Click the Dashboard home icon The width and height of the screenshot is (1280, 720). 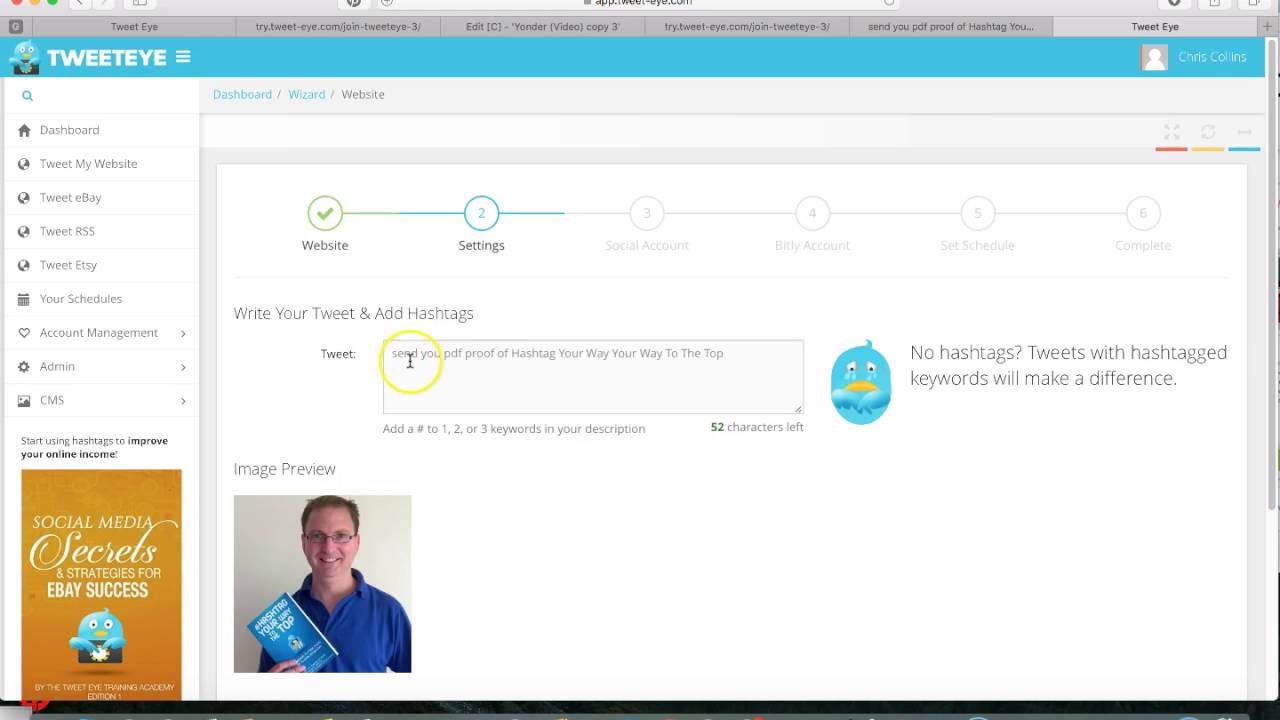pos(24,130)
